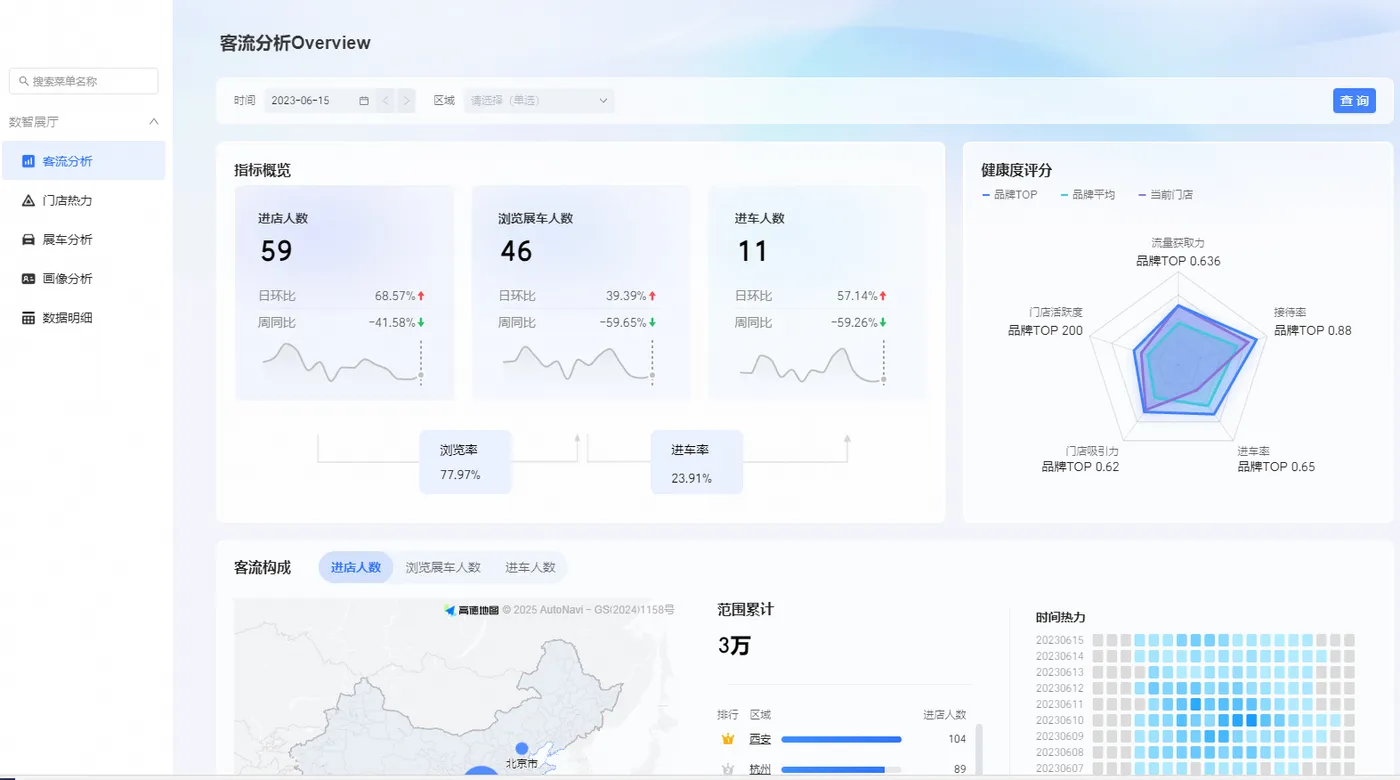Click the 北京市 marker on the map
This screenshot has height=780, width=1400.
pos(521,749)
